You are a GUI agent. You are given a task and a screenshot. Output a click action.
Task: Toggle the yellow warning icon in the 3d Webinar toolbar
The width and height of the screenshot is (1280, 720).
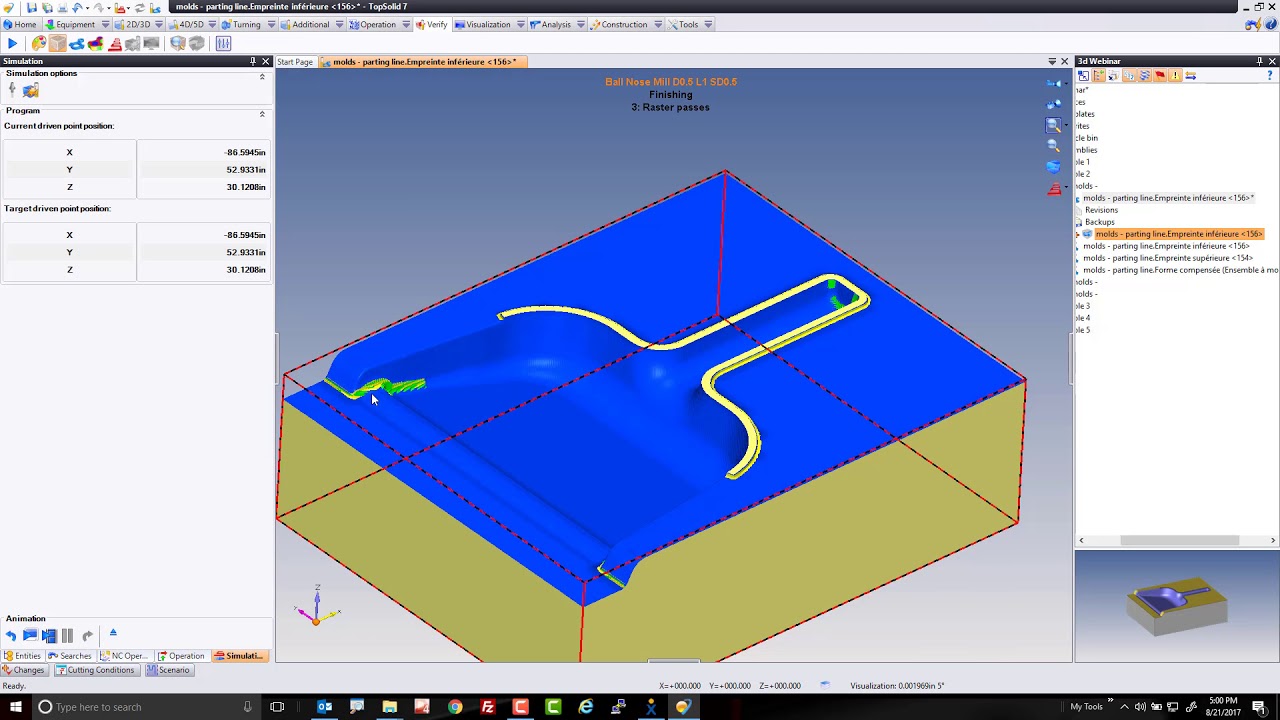tap(1176, 76)
